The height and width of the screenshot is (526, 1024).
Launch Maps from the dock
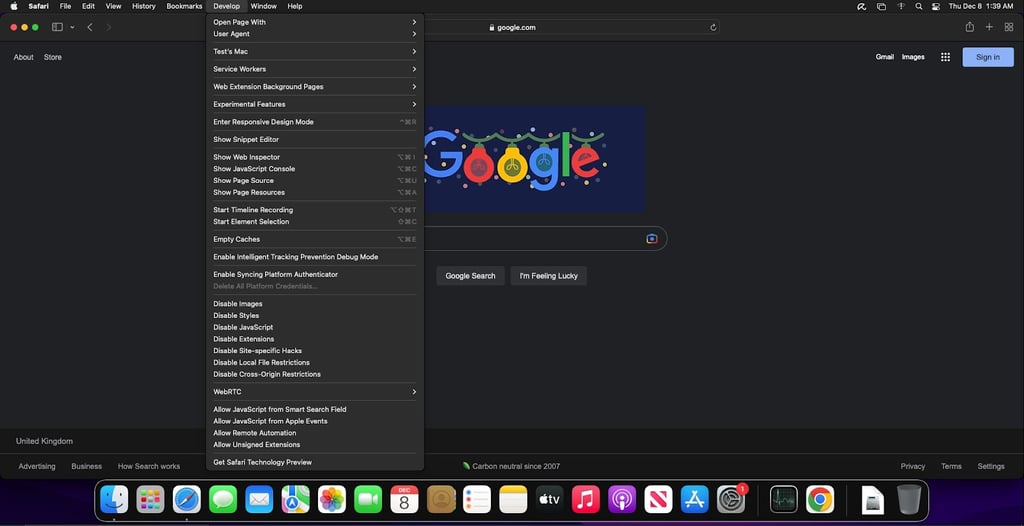pyautogui.click(x=296, y=500)
